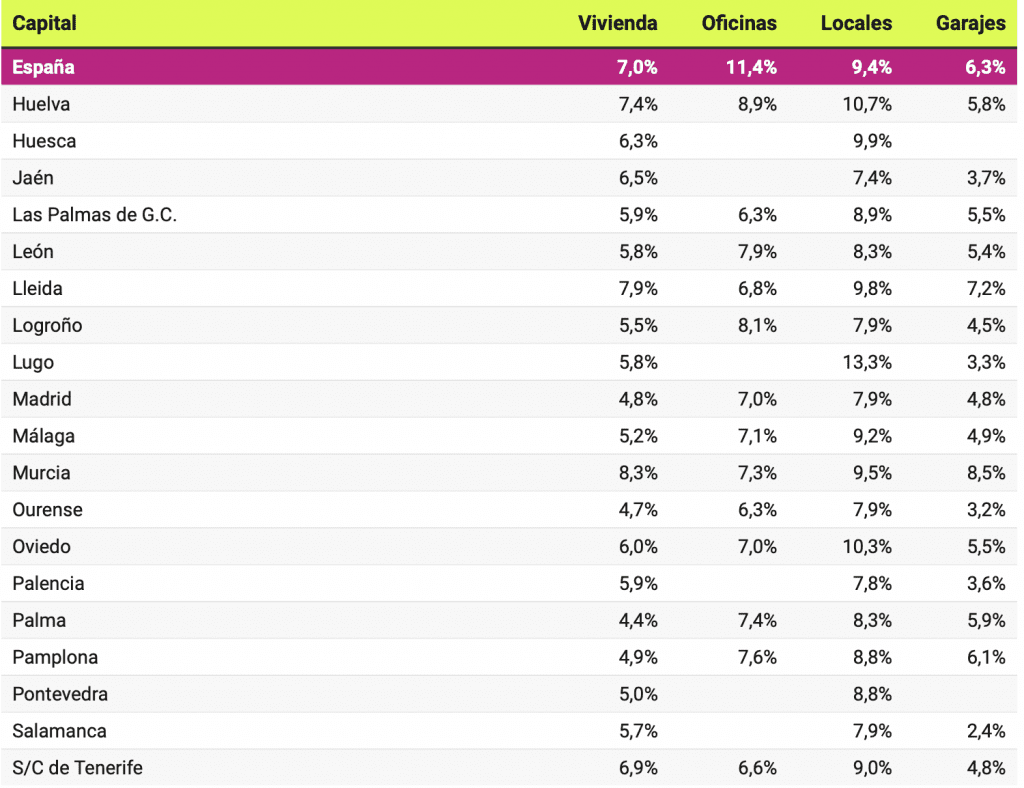Click Madrid in the Capital column
This screenshot has height=788, width=1024.
42,399
